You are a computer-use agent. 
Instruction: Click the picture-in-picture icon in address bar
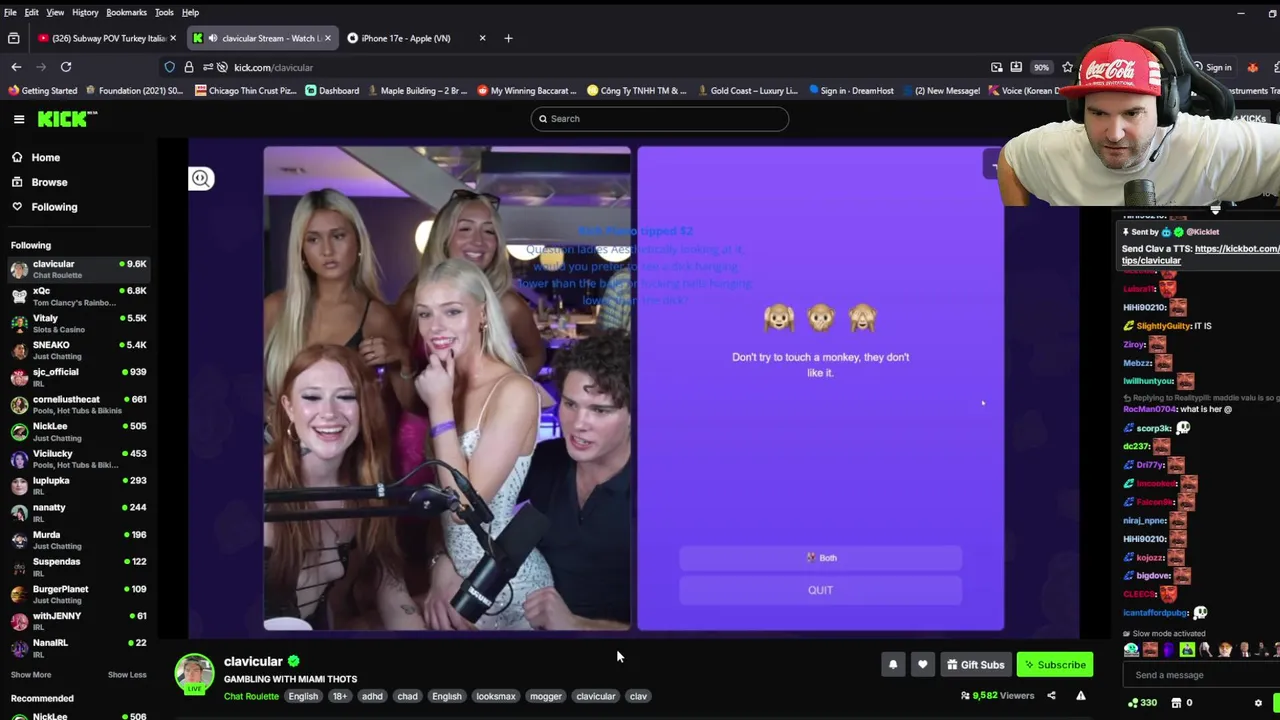(x=997, y=67)
